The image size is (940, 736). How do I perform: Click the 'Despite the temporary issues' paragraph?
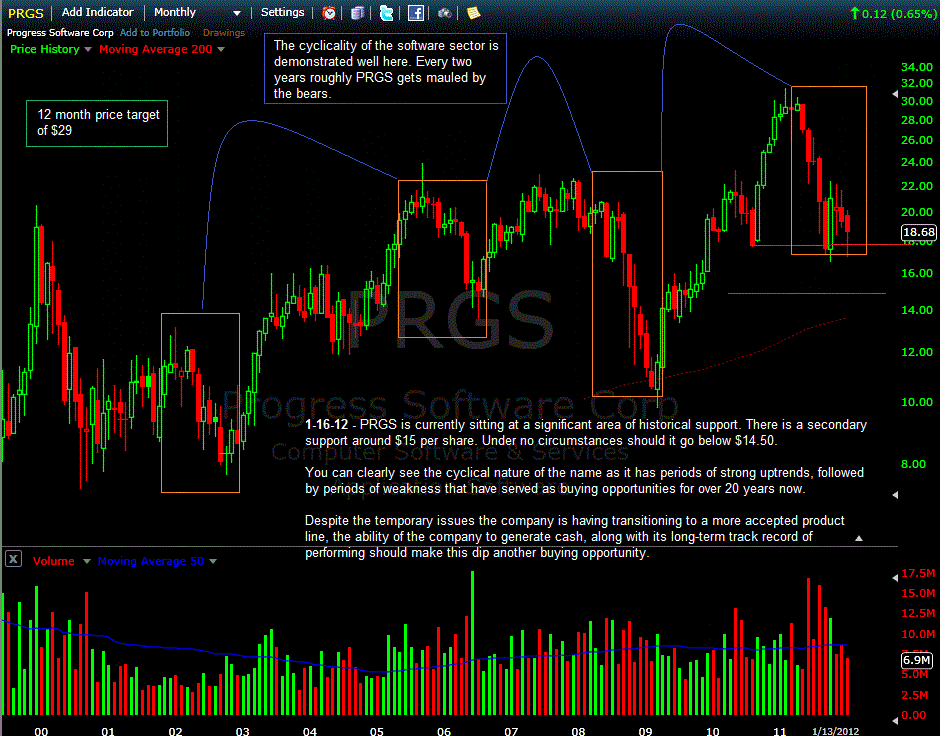point(574,536)
